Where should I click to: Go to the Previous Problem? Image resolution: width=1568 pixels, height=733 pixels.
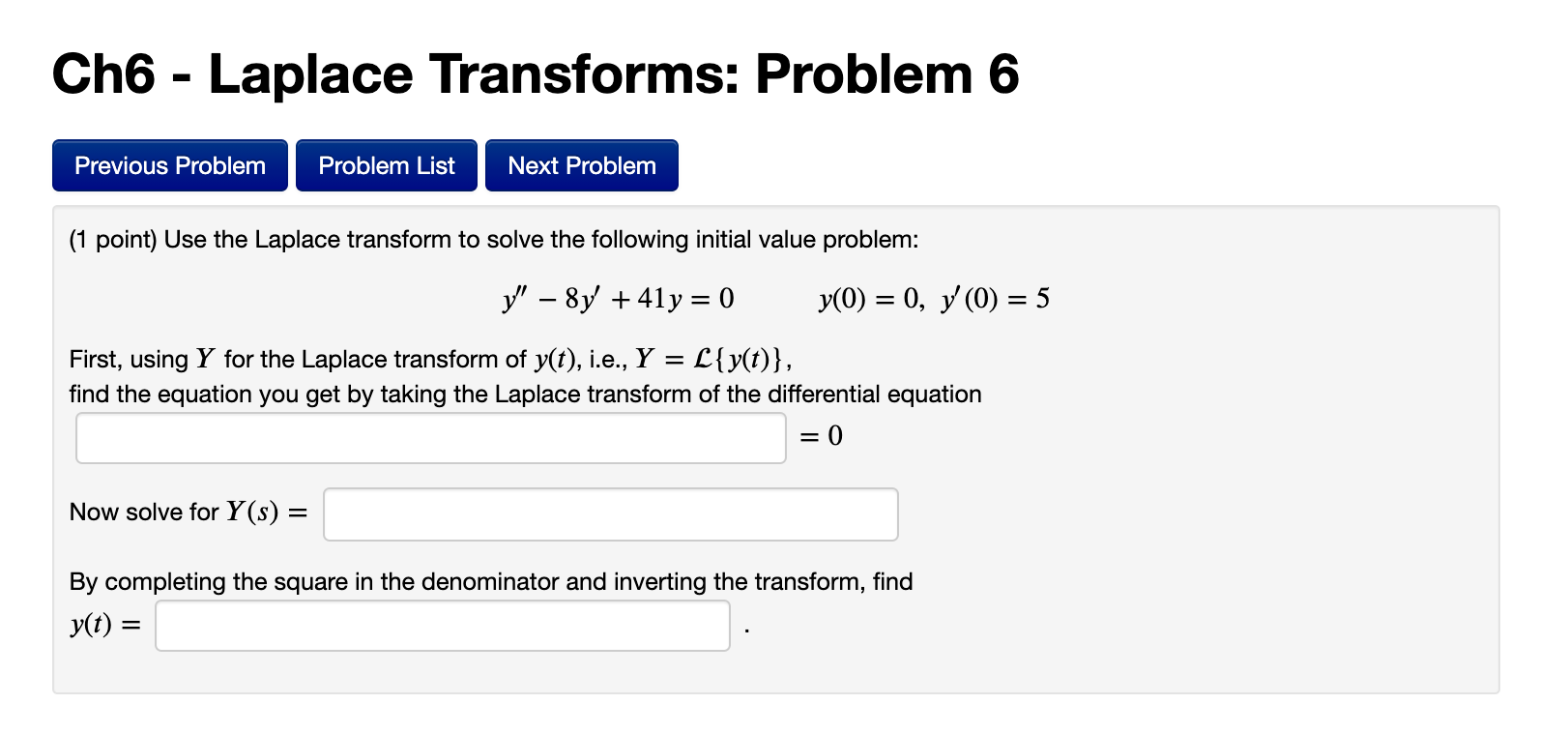point(170,165)
